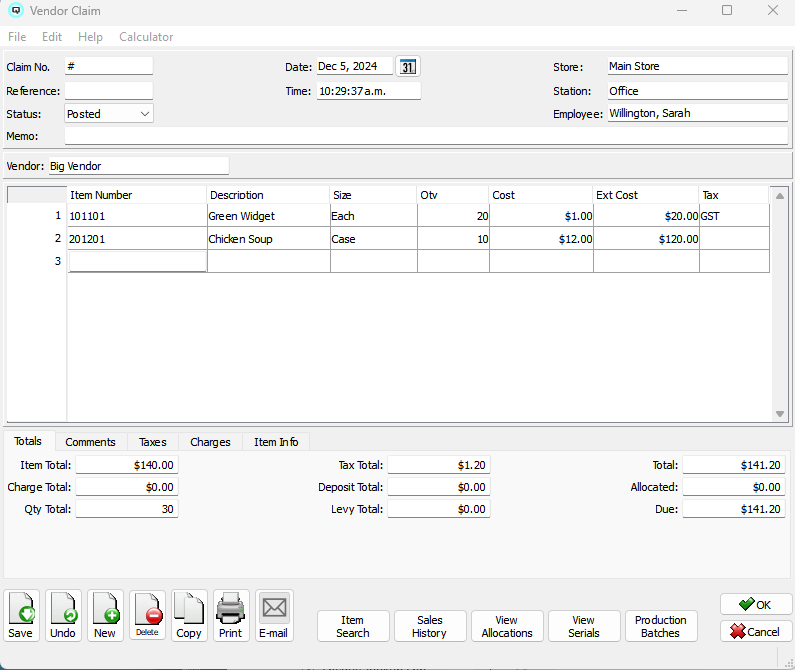Viewport: 795px width, 670px height.
Task: Click the Store field showing Main Store
Action: pyautogui.click(x=698, y=66)
